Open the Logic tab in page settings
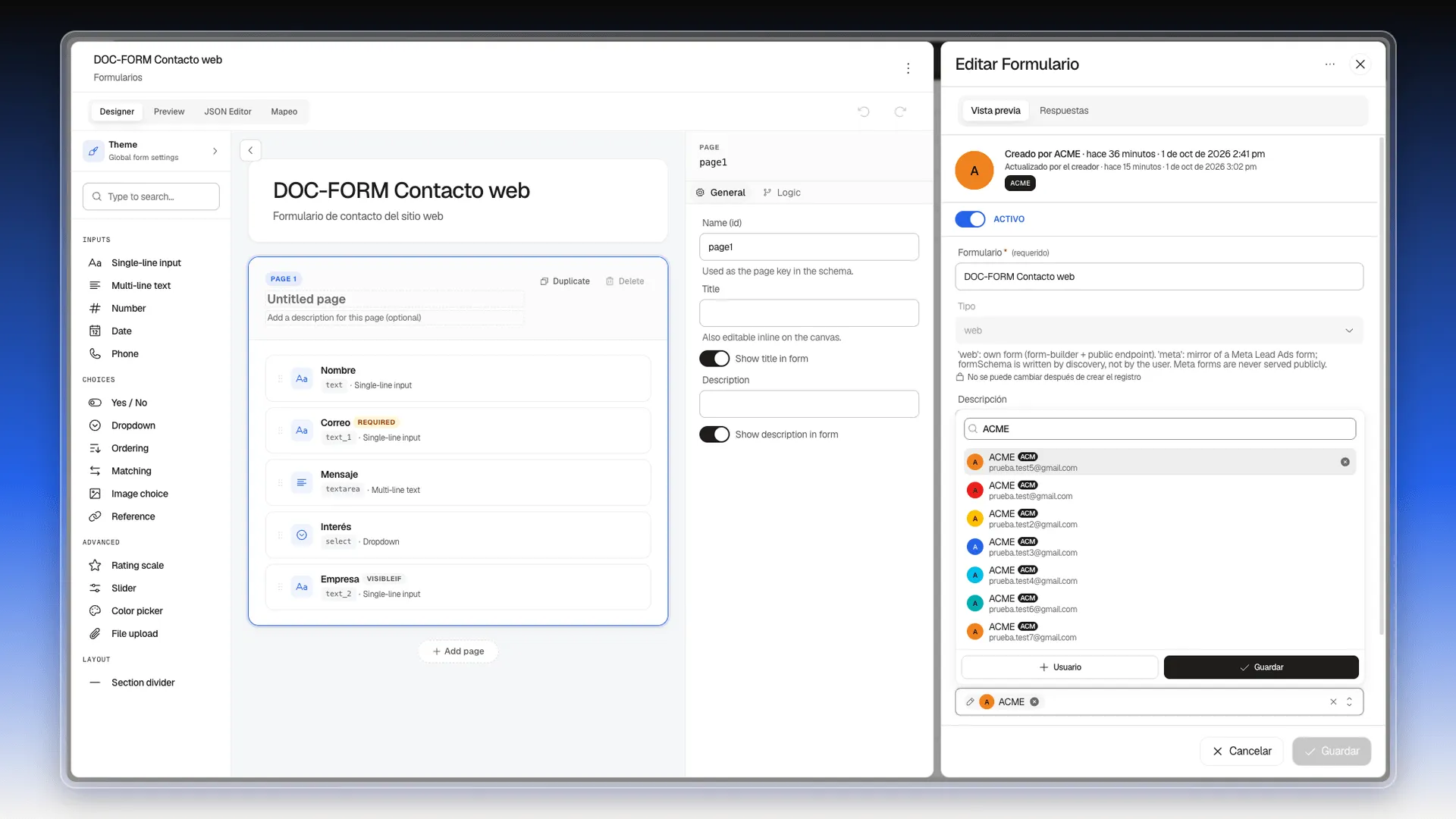The image size is (1456, 819). [782, 193]
